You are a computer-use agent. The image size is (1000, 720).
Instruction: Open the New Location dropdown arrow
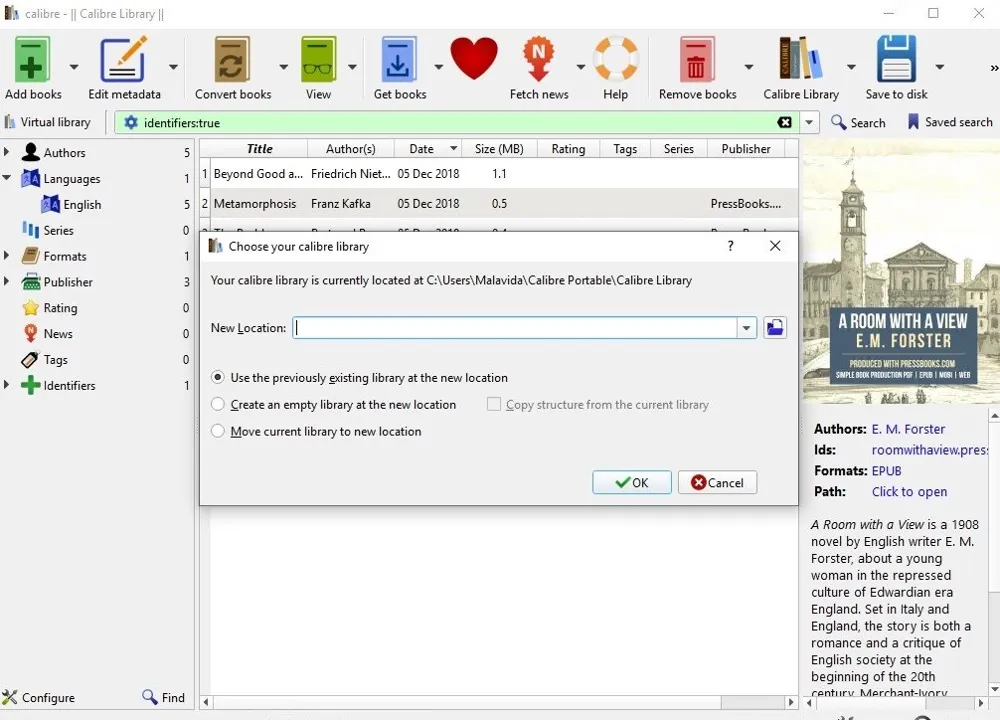746,328
